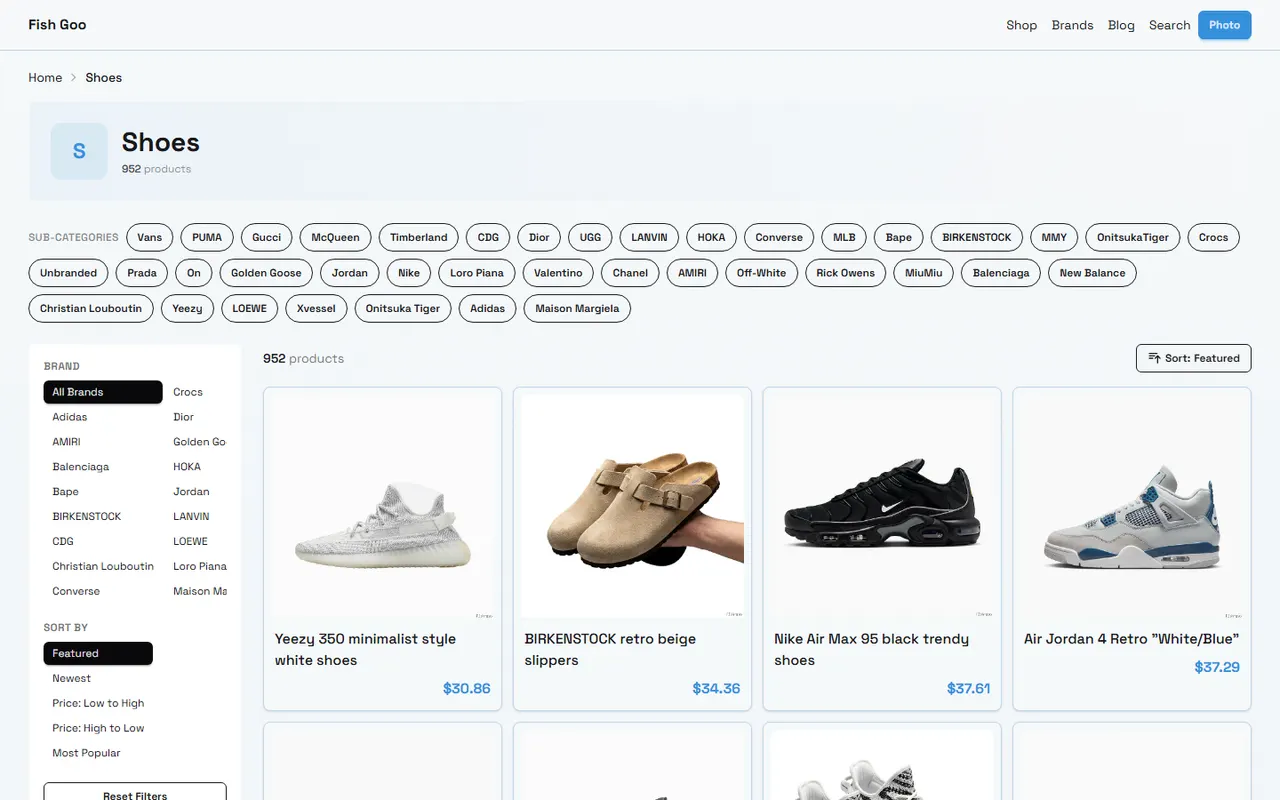Select the PUMA sub-category chip

click(207, 237)
